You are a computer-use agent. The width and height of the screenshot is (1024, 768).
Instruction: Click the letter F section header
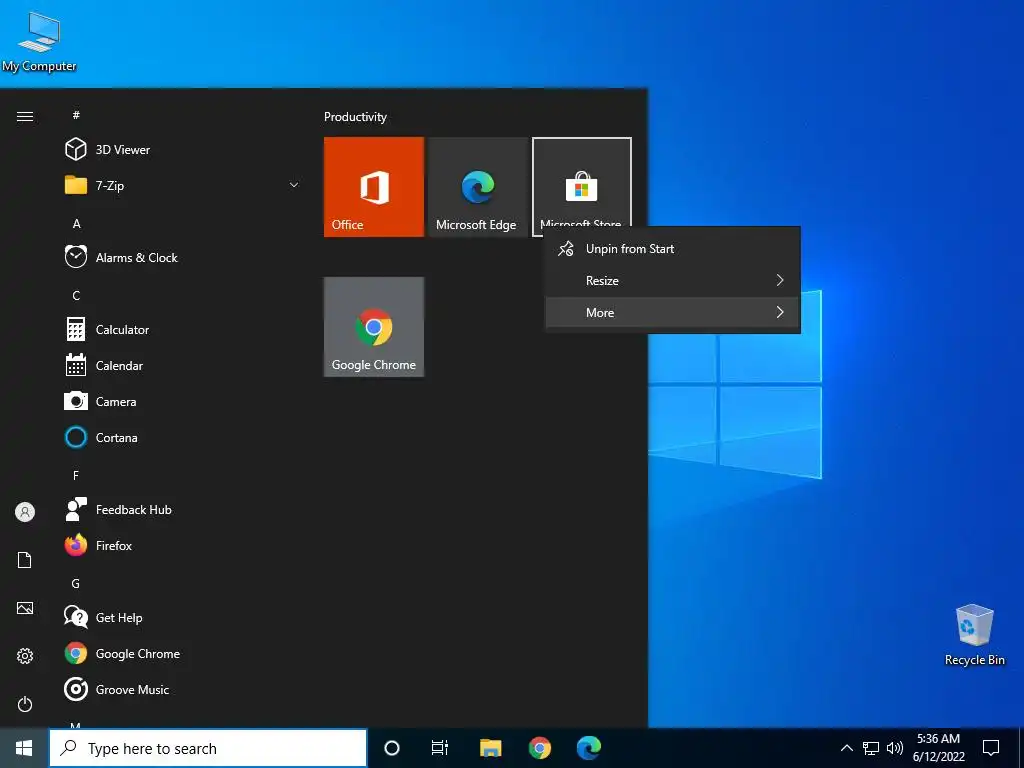[x=76, y=475]
